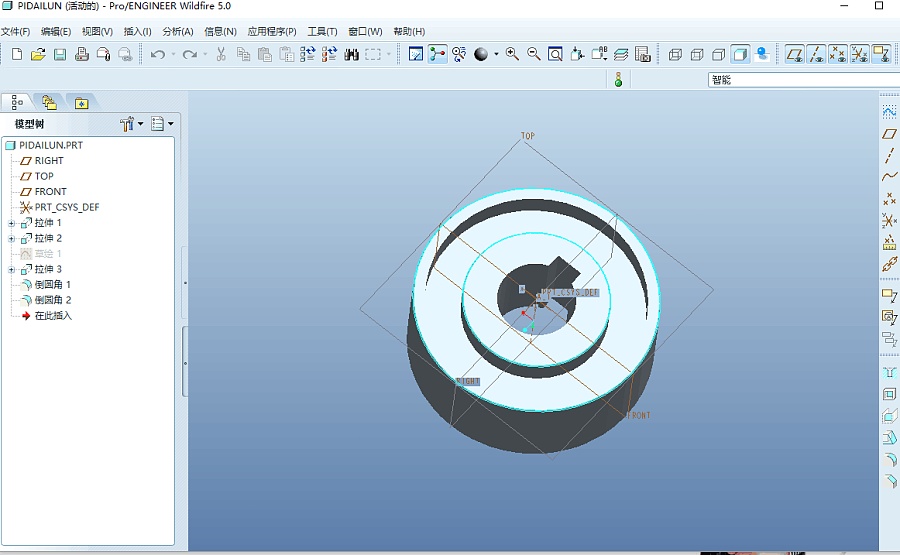This screenshot has width=900, height=555.
Task: Open the 智能 selection filter combo box
Action: tap(804, 80)
